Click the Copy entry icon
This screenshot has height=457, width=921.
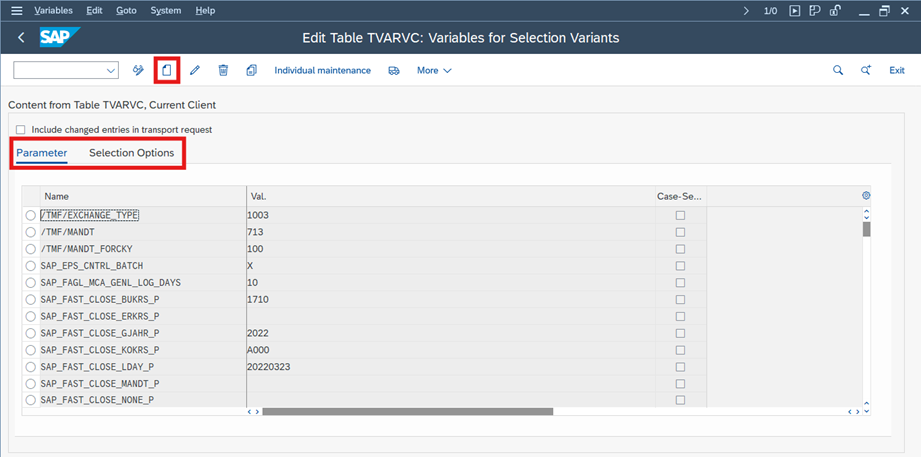click(x=251, y=70)
